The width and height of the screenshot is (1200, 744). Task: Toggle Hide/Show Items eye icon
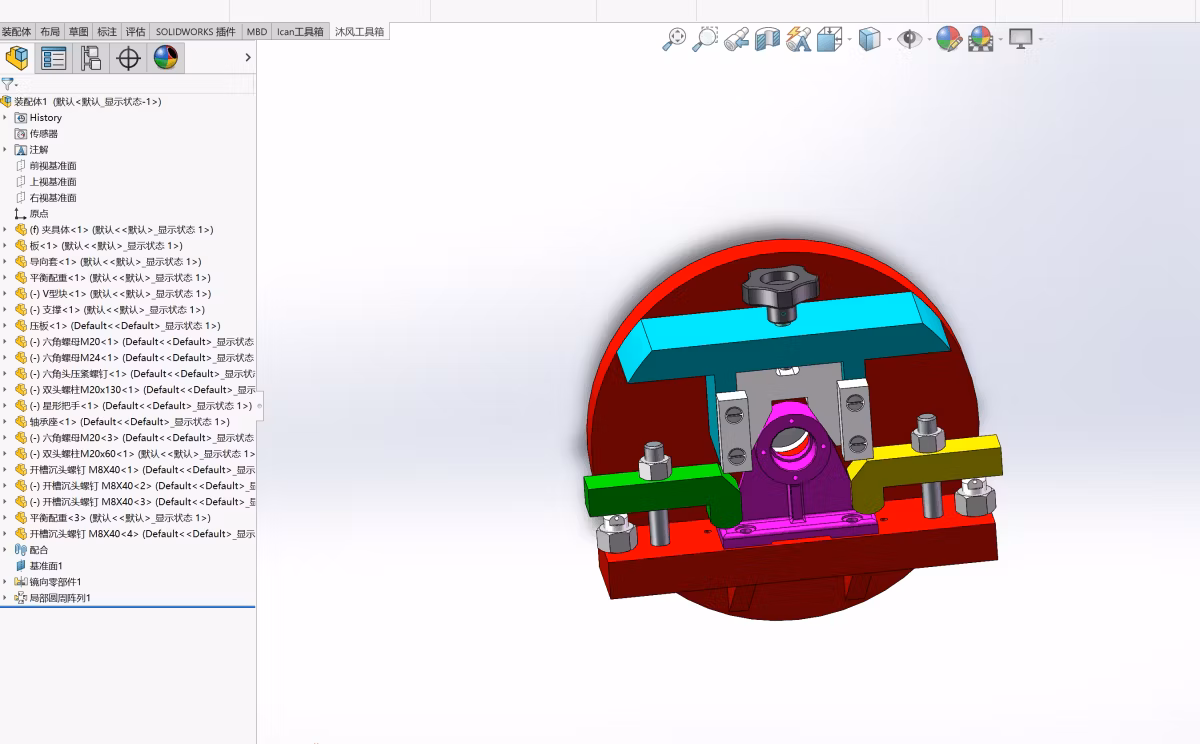909,39
